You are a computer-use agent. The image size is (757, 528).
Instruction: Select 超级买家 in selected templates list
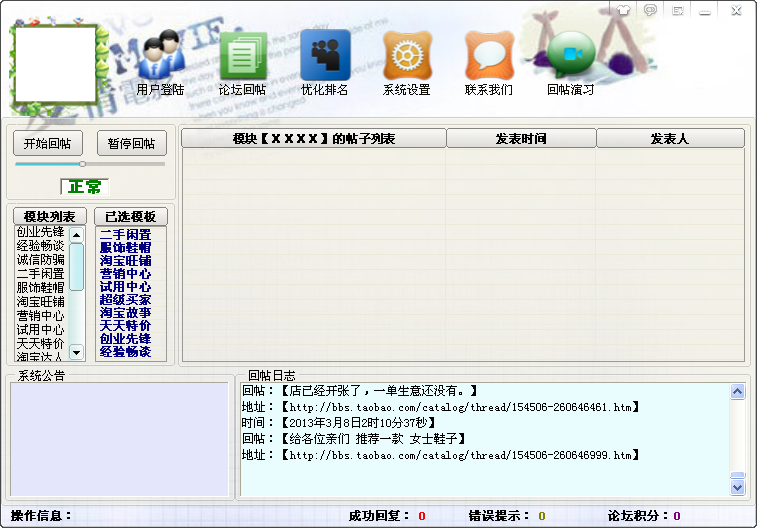point(126,300)
